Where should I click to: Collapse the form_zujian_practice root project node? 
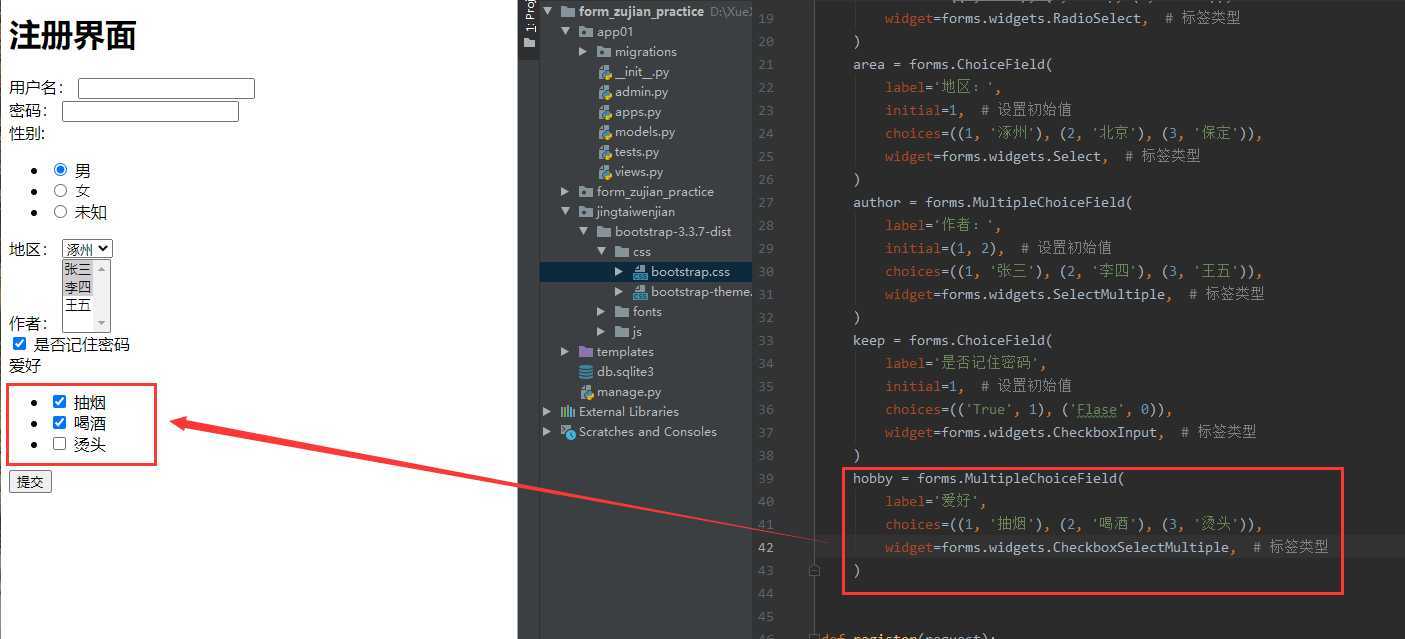click(x=548, y=12)
